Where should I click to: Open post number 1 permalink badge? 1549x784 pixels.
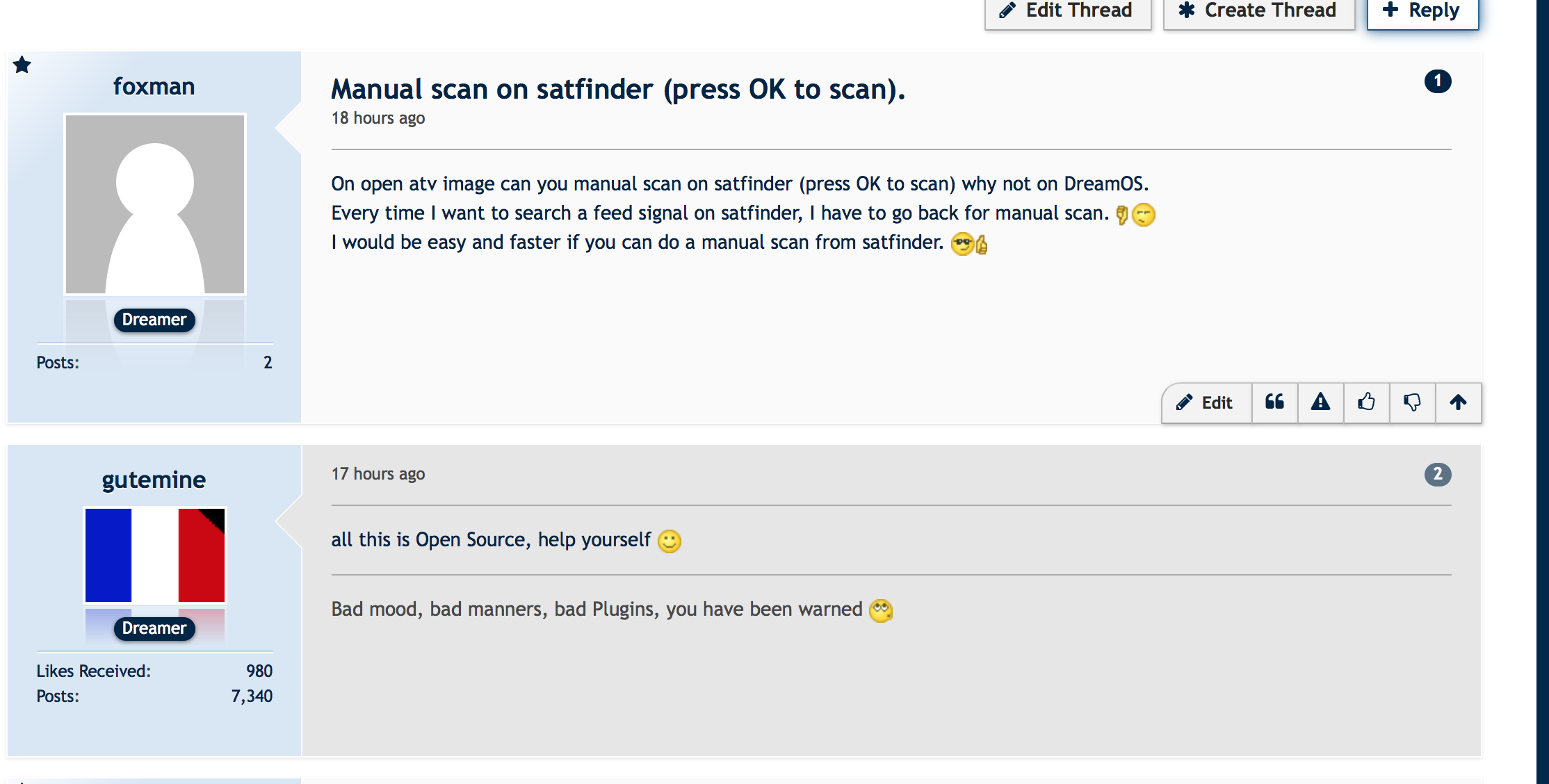pyautogui.click(x=1437, y=81)
